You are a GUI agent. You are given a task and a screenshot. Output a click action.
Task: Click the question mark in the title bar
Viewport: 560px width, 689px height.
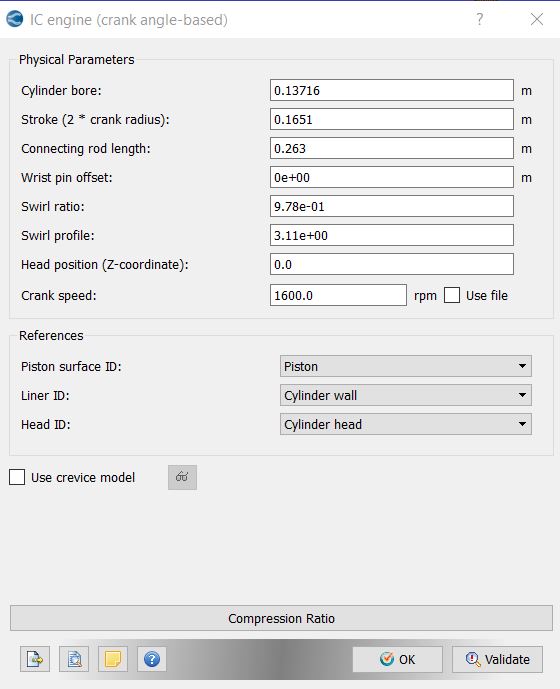pos(480,19)
